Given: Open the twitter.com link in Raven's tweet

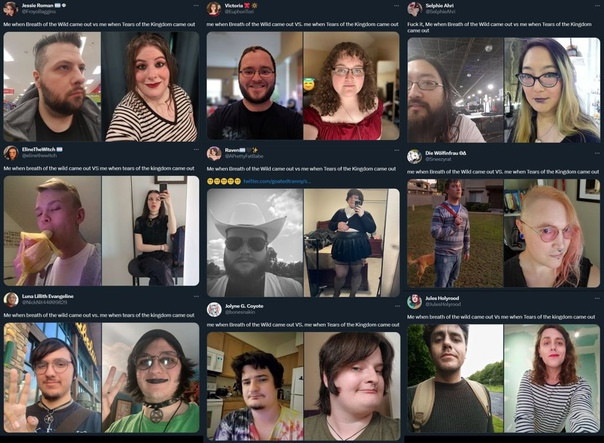Looking at the screenshot, I should [277, 181].
